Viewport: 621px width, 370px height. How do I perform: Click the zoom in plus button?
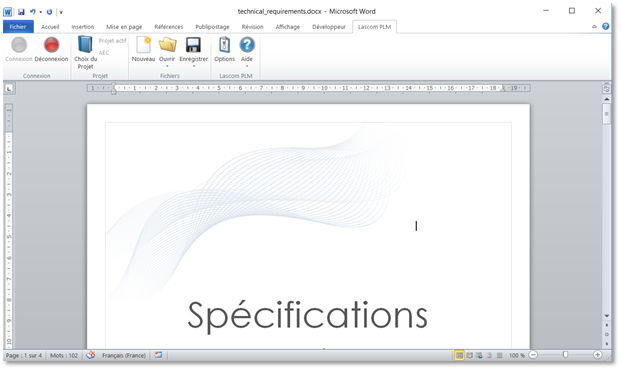597,355
